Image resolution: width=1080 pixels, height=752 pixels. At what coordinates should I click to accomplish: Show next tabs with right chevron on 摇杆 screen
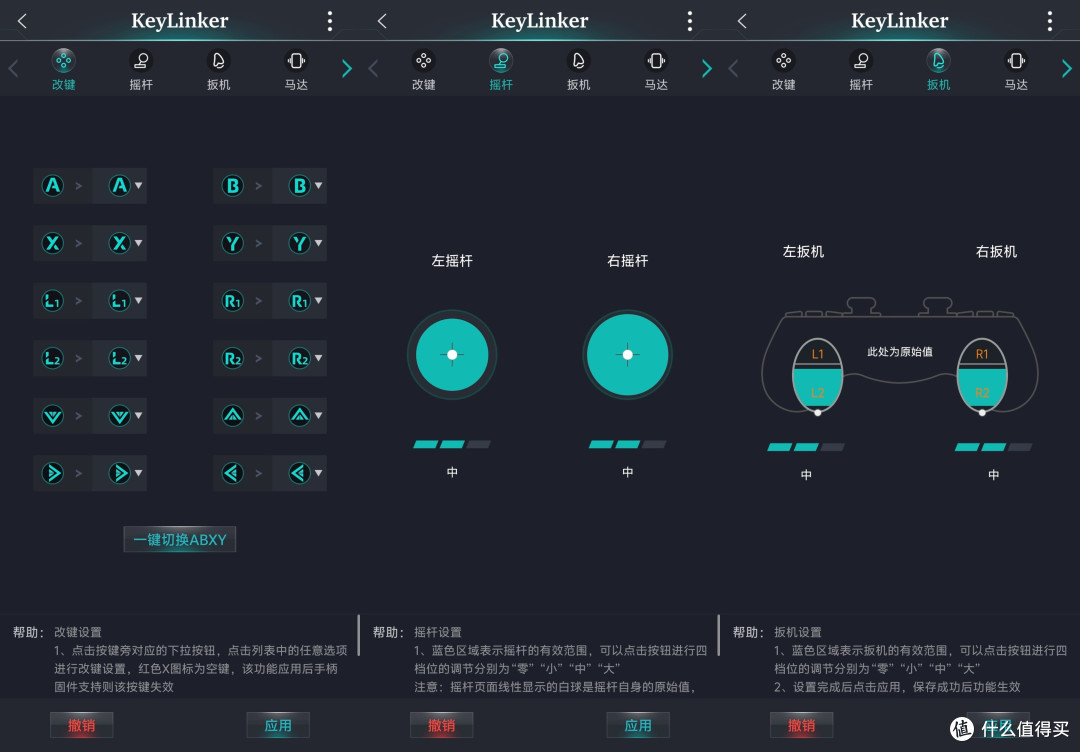[707, 69]
